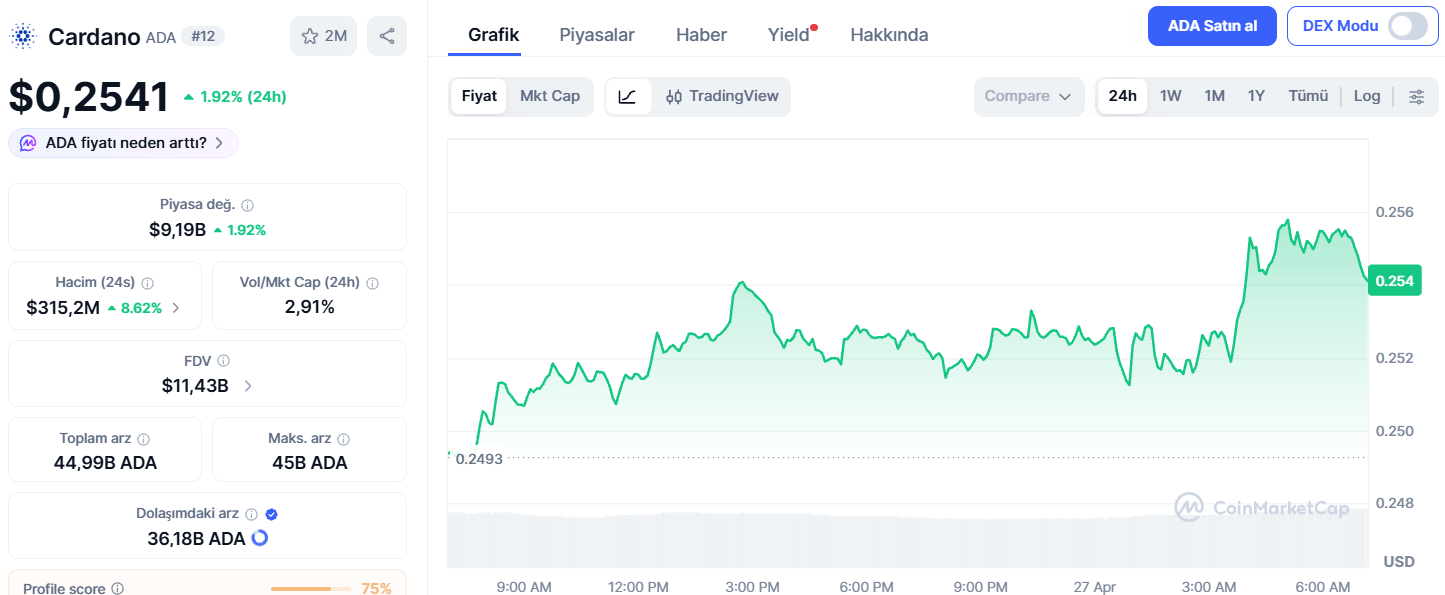The width and height of the screenshot is (1445, 595).
Task: Click ADA Satın al button
Action: click(1212, 26)
